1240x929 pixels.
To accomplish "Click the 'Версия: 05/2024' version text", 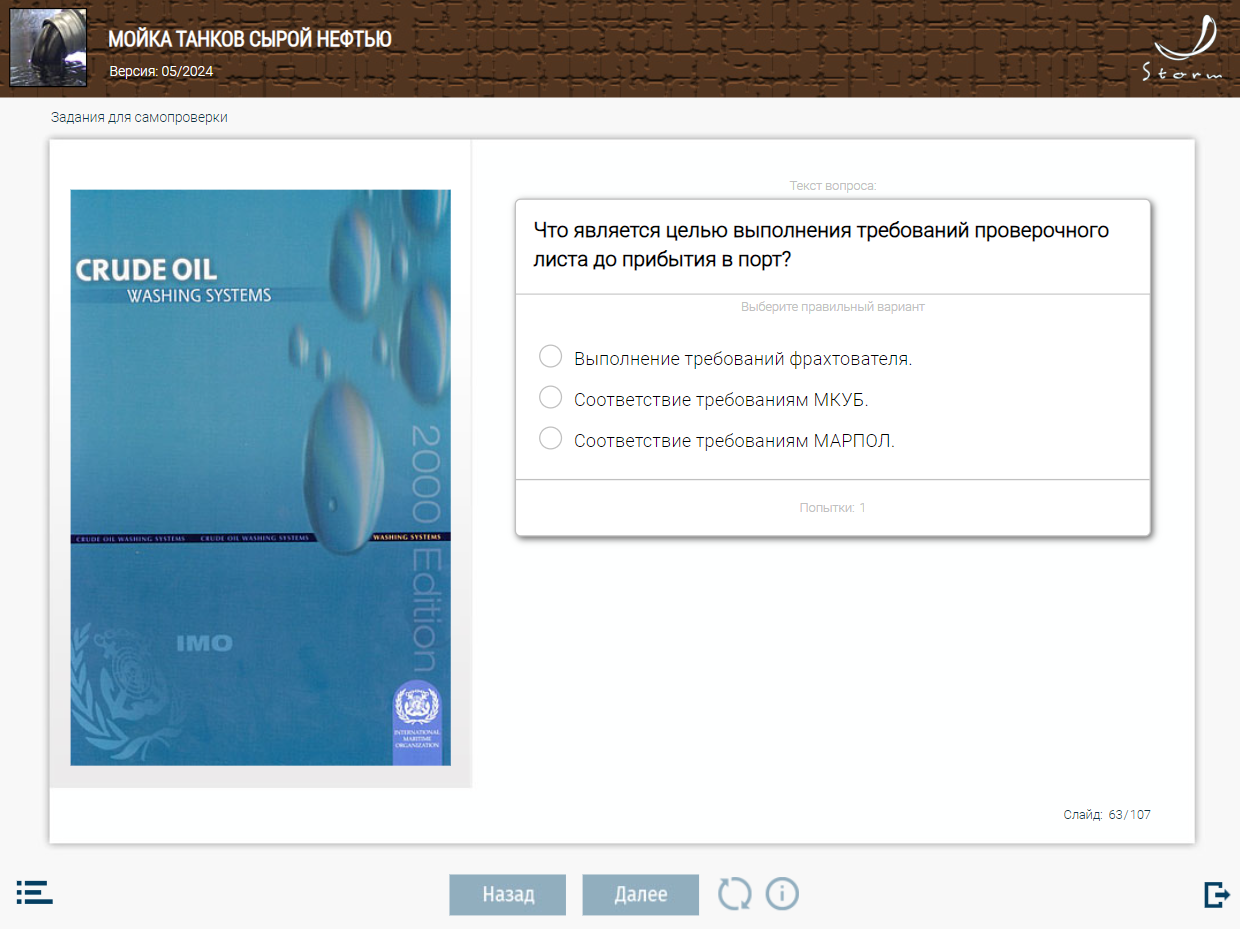I will click(161, 71).
